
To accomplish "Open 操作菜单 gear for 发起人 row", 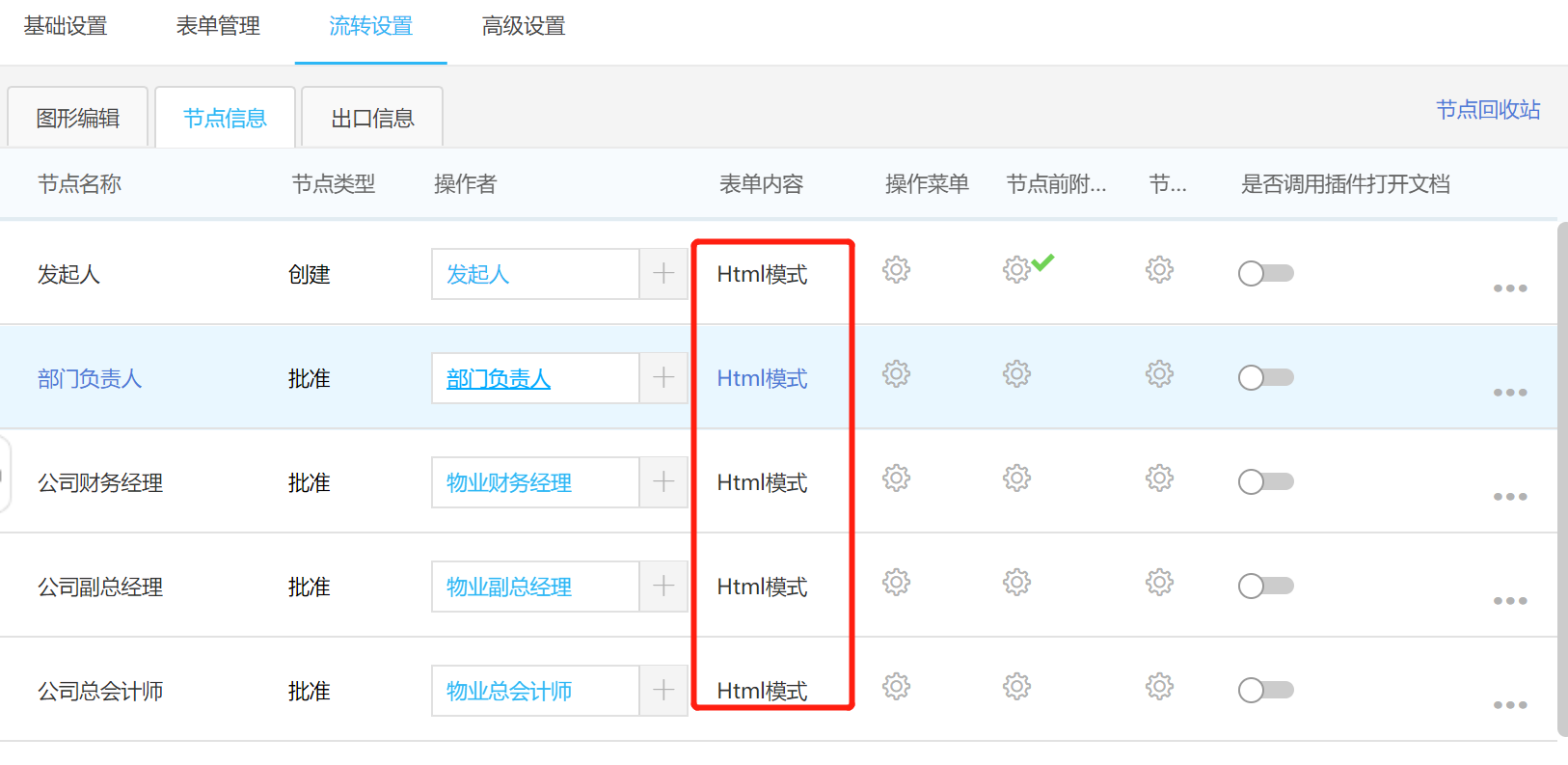I will [896, 270].
